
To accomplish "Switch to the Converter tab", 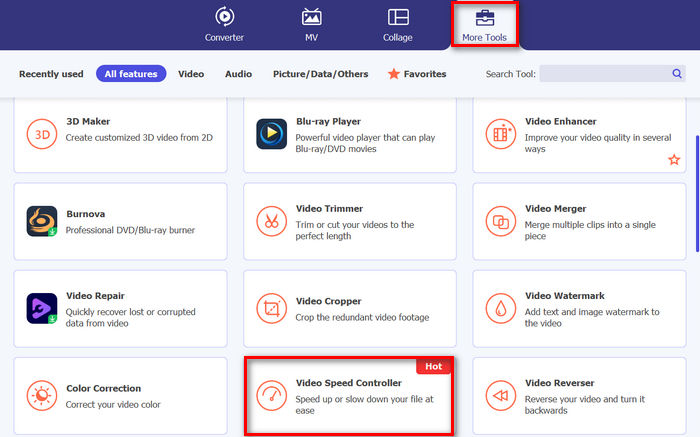I will click(223, 25).
